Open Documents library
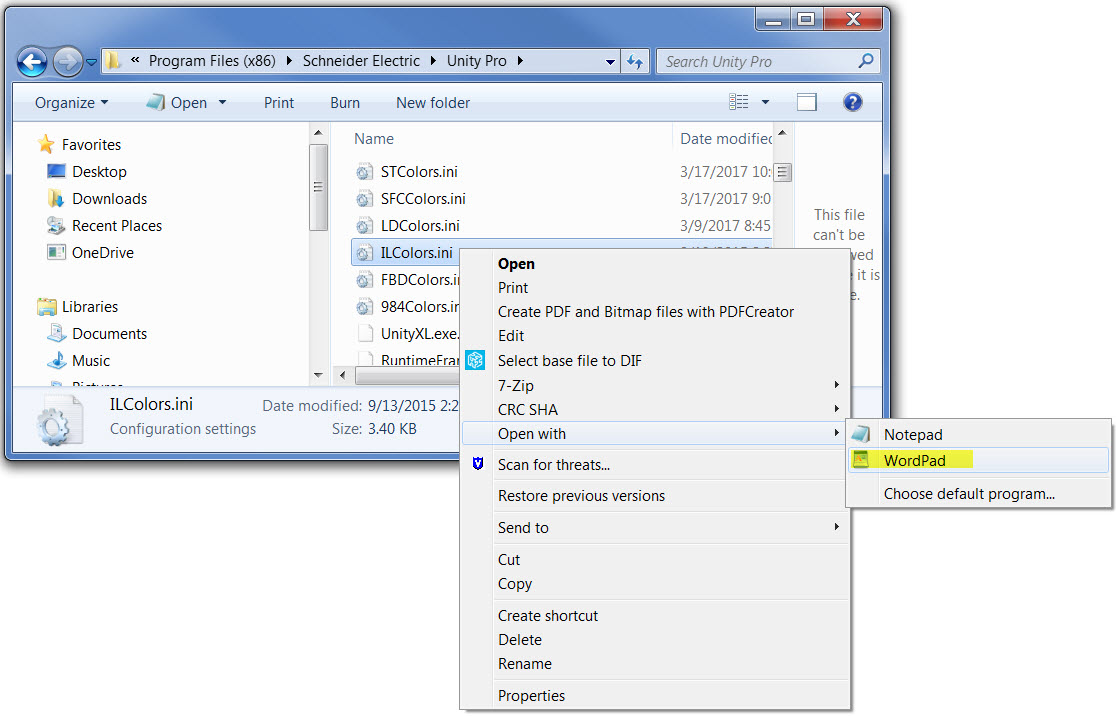 (x=97, y=334)
